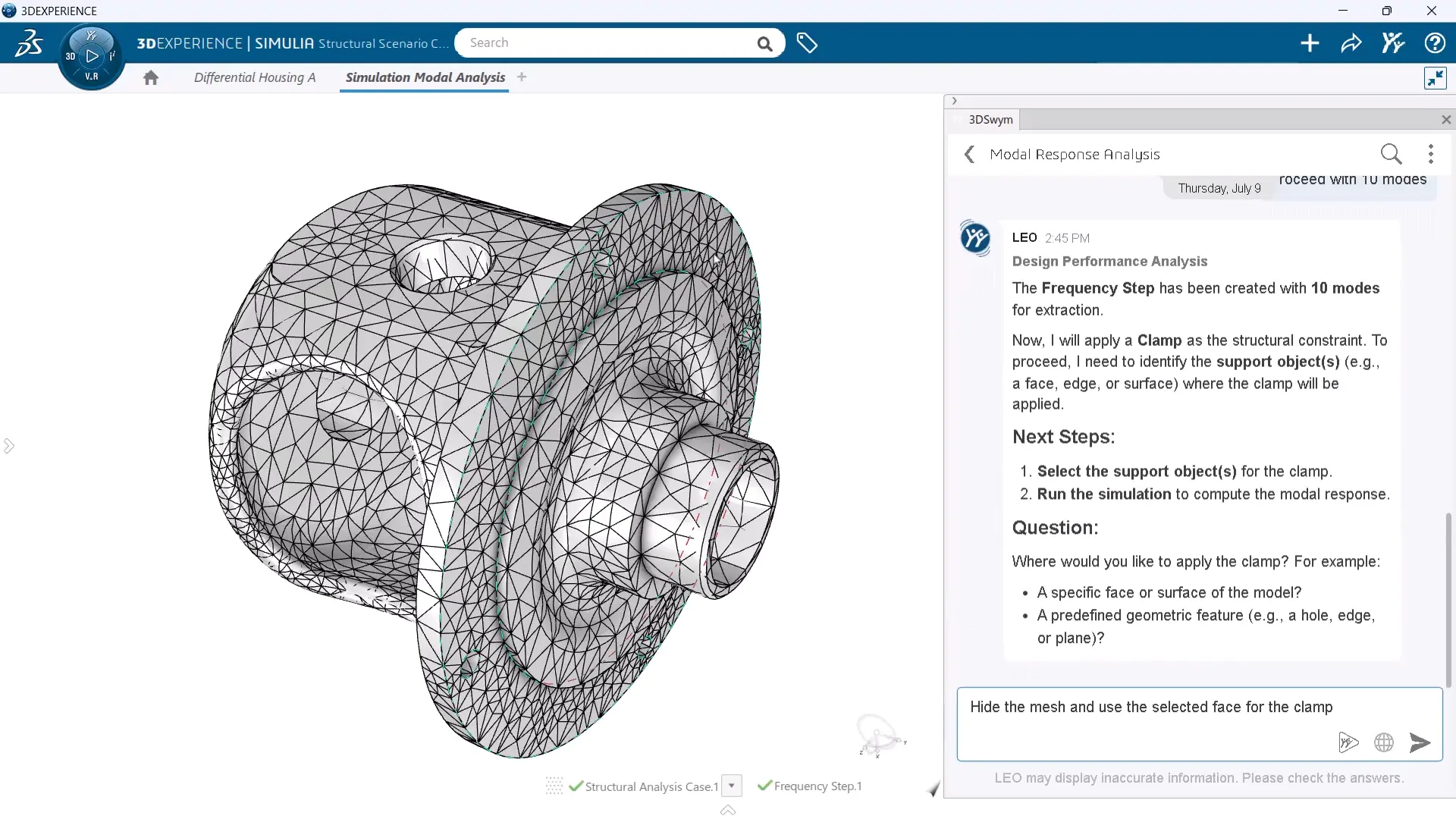Viewport: 1456px width, 819px height.
Task: Switch to Differential Housing A tab
Action: (255, 77)
